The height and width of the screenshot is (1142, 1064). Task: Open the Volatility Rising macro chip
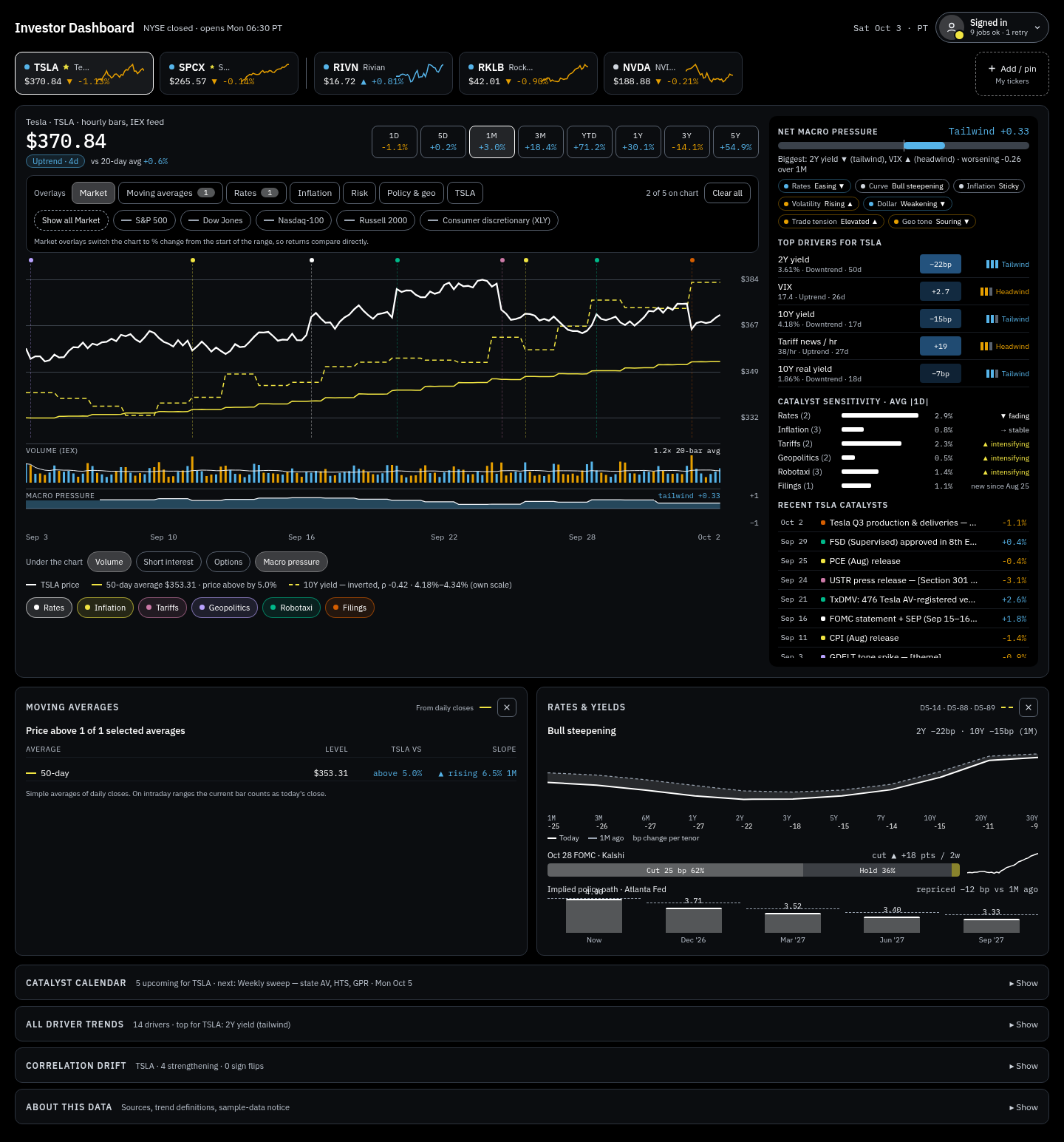(x=819, y=204)
